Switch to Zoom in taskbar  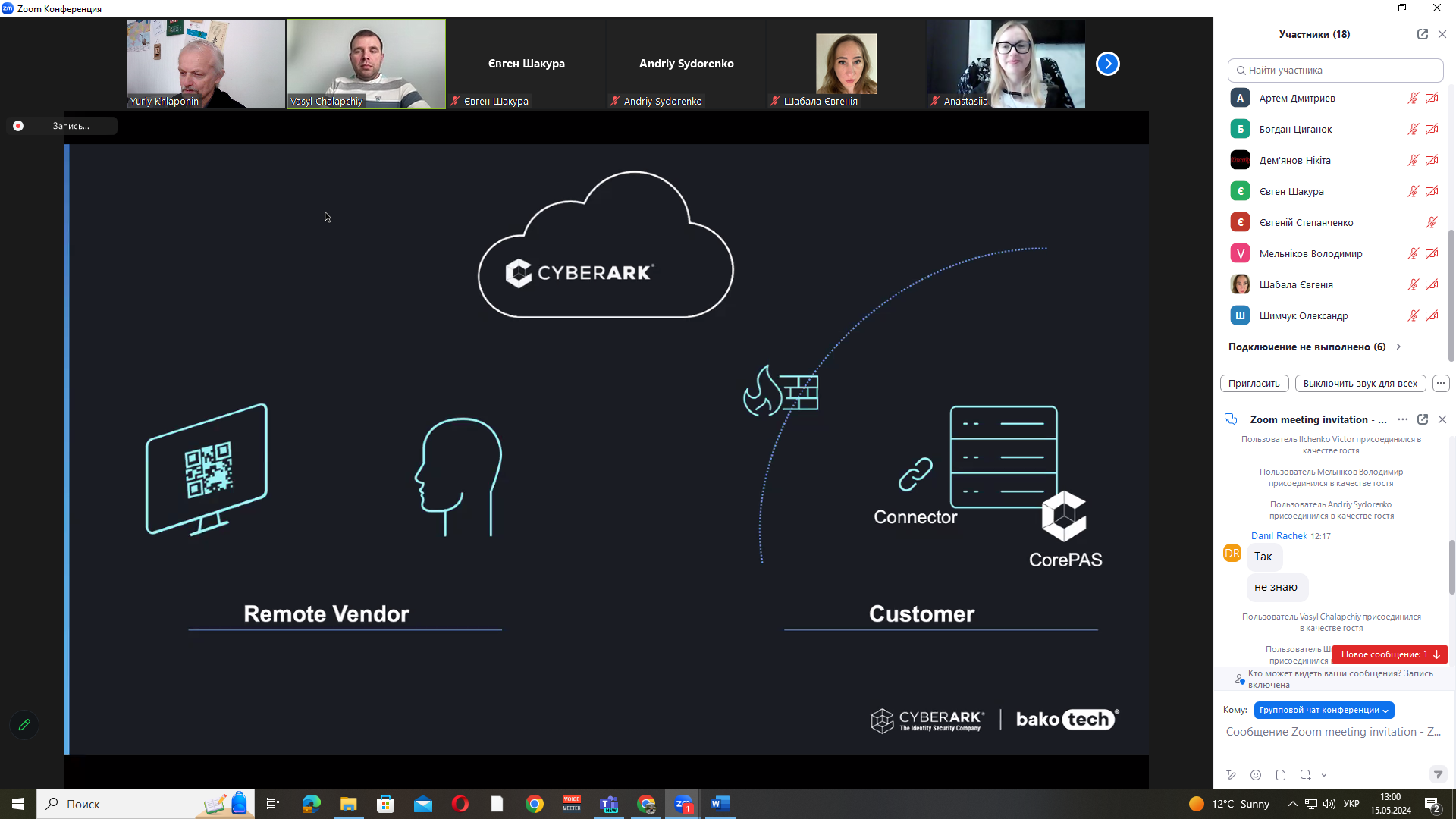click(x=683, y=804)
